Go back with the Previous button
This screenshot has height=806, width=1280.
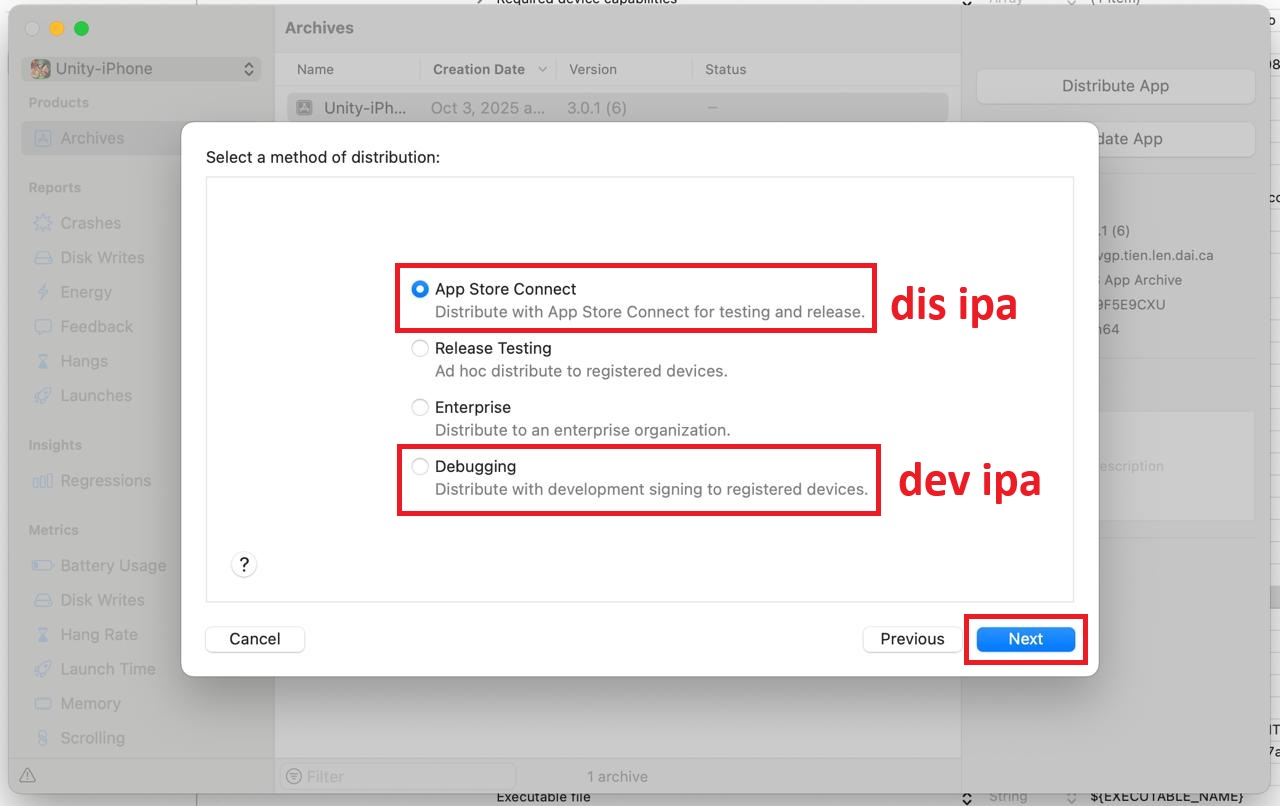pos(911,639)
